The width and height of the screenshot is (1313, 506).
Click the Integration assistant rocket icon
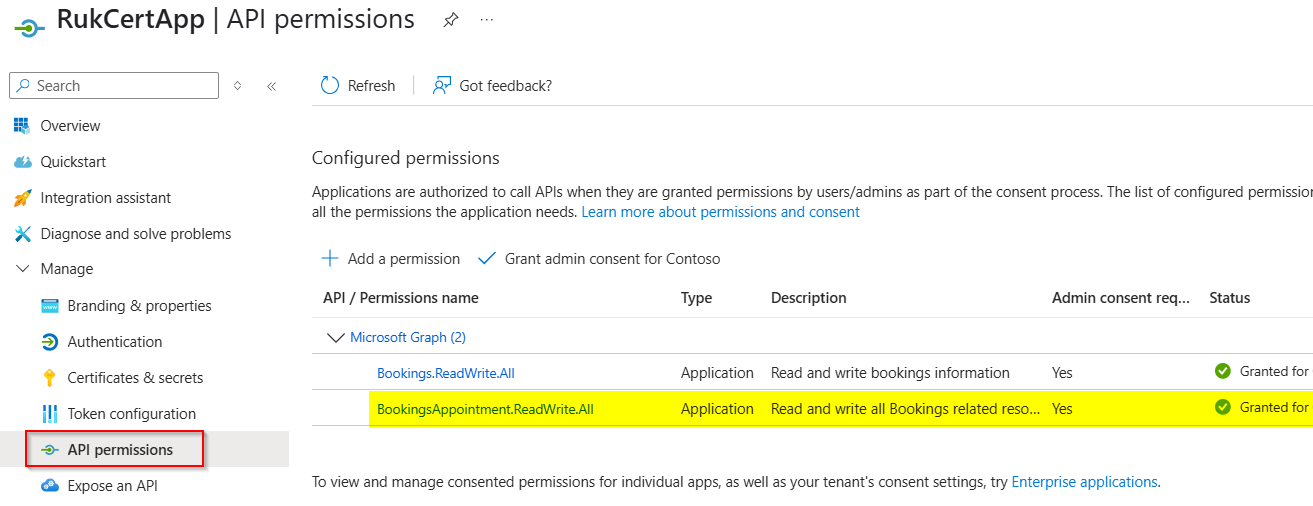click(22, 198)
